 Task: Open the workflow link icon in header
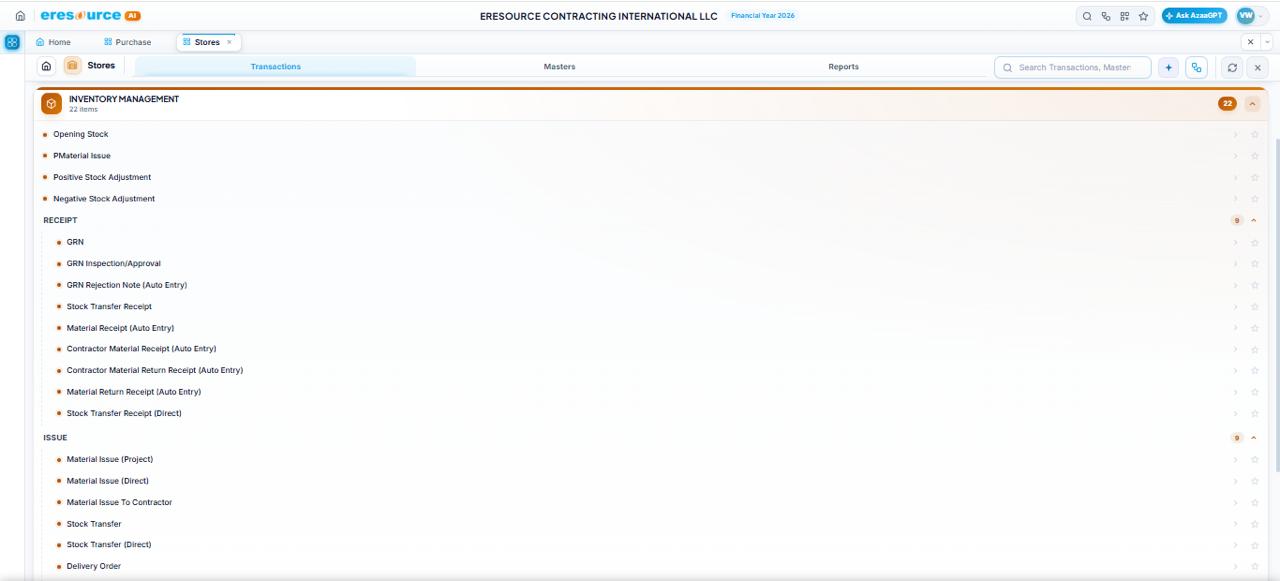(1107, 16)
